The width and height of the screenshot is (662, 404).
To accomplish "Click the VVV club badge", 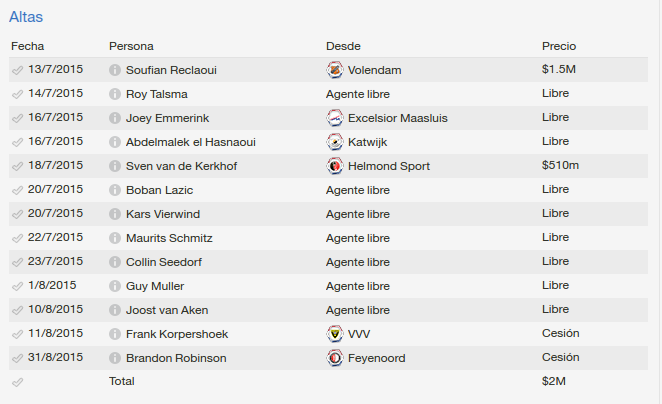I will [335, 334].
